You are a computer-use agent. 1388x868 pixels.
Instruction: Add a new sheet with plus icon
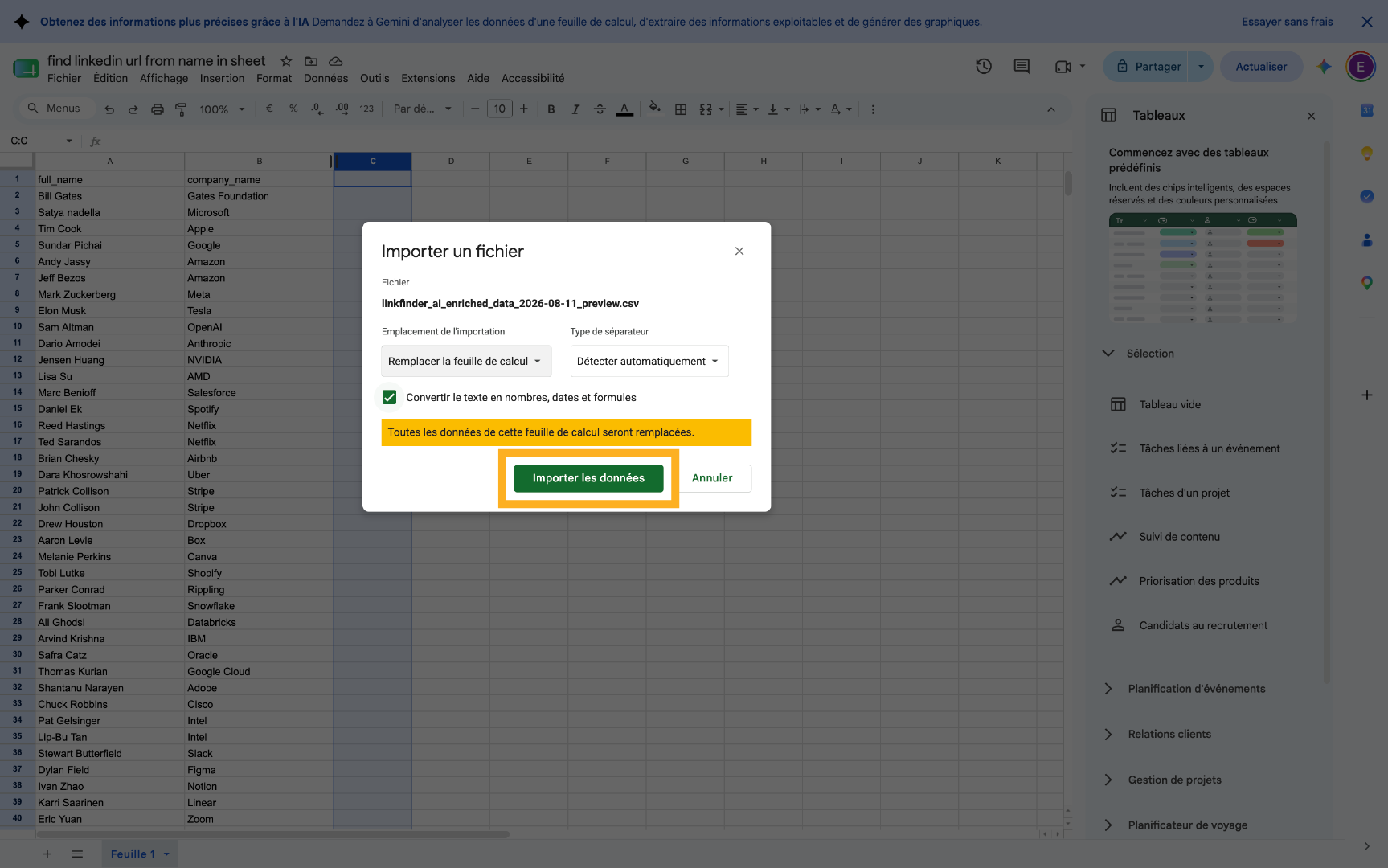pos(47,854)
